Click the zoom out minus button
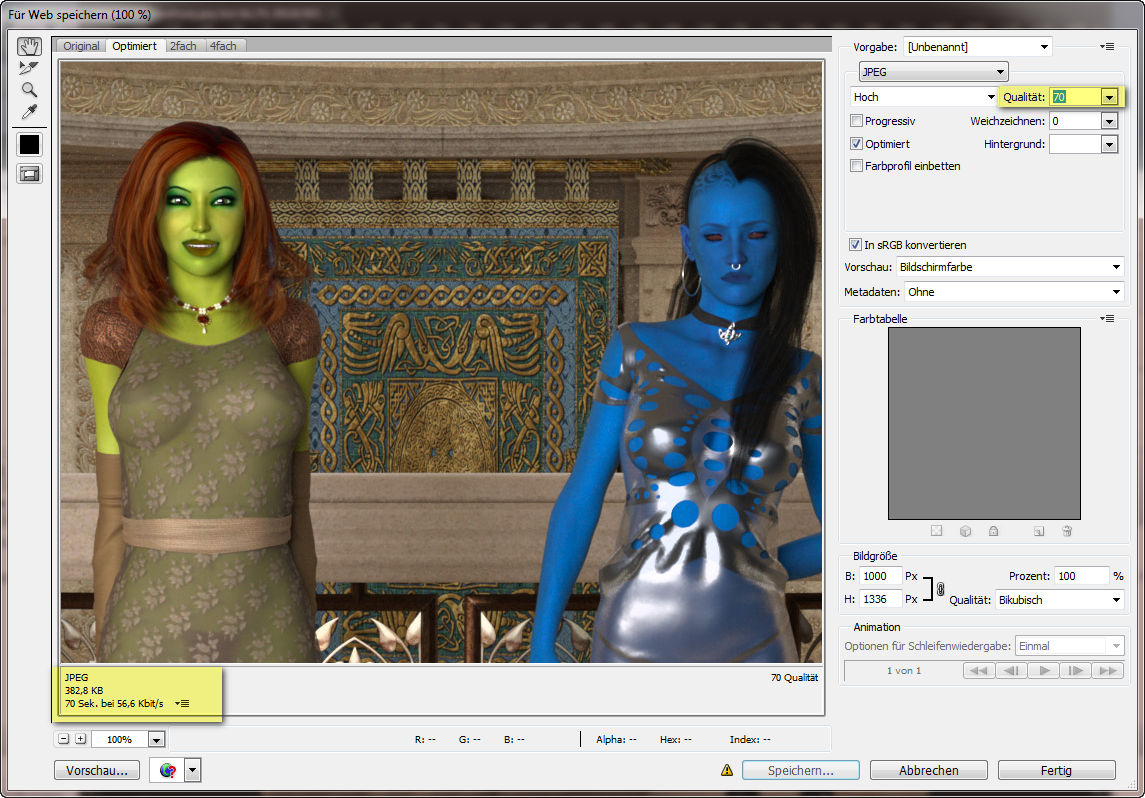 (64, 739)
